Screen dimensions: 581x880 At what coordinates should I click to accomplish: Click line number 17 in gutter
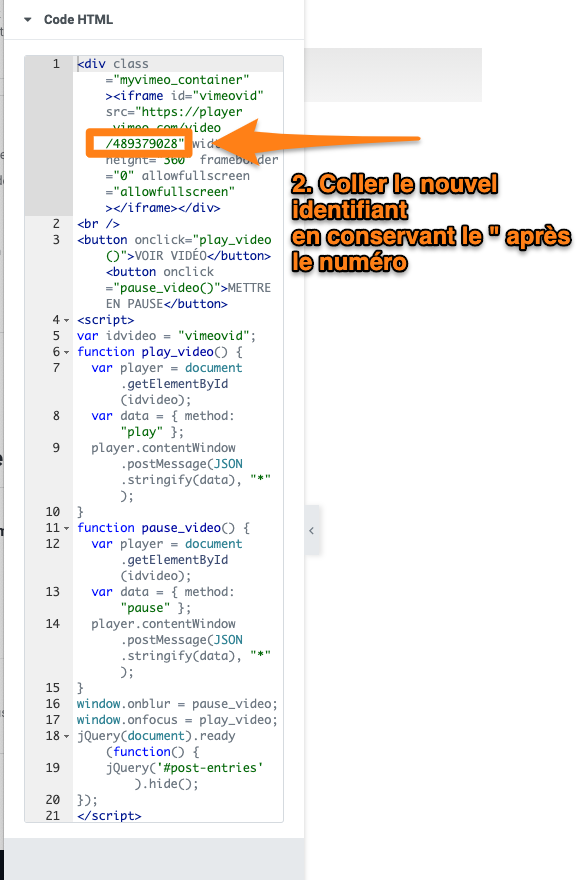pyautogui.click(x=53, y=719)
